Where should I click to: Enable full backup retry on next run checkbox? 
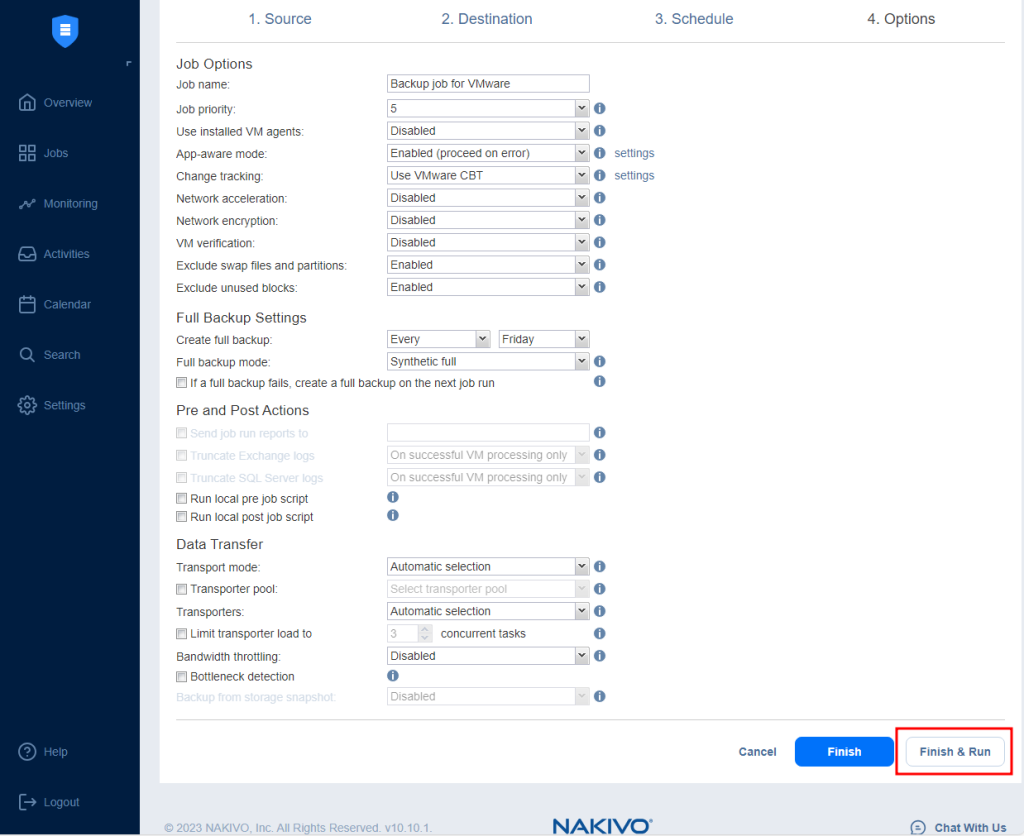click(182, 383)
